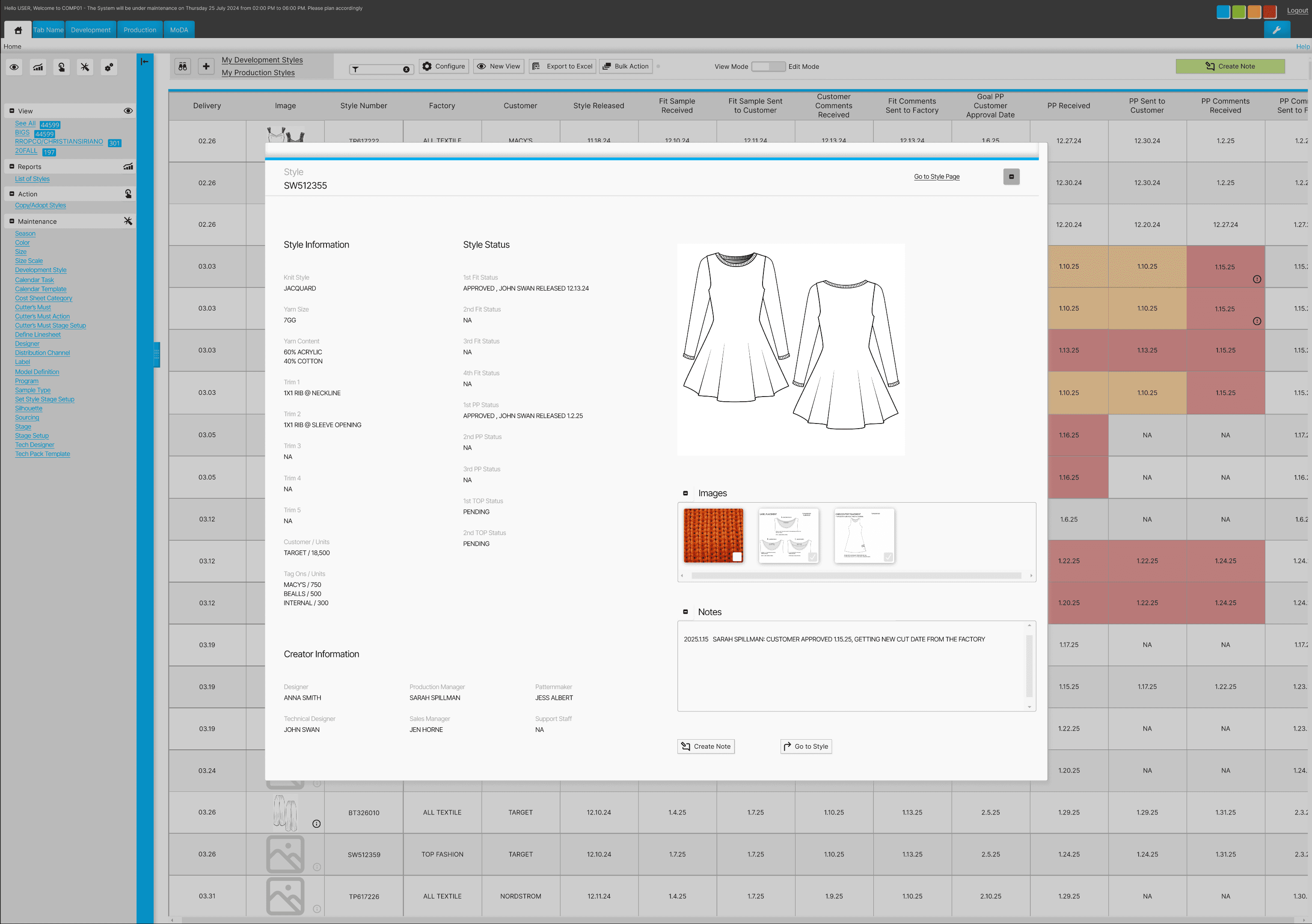
Task: Toggle checkbox on label placement image thumbnail
Action: click(x=813, y=557)
